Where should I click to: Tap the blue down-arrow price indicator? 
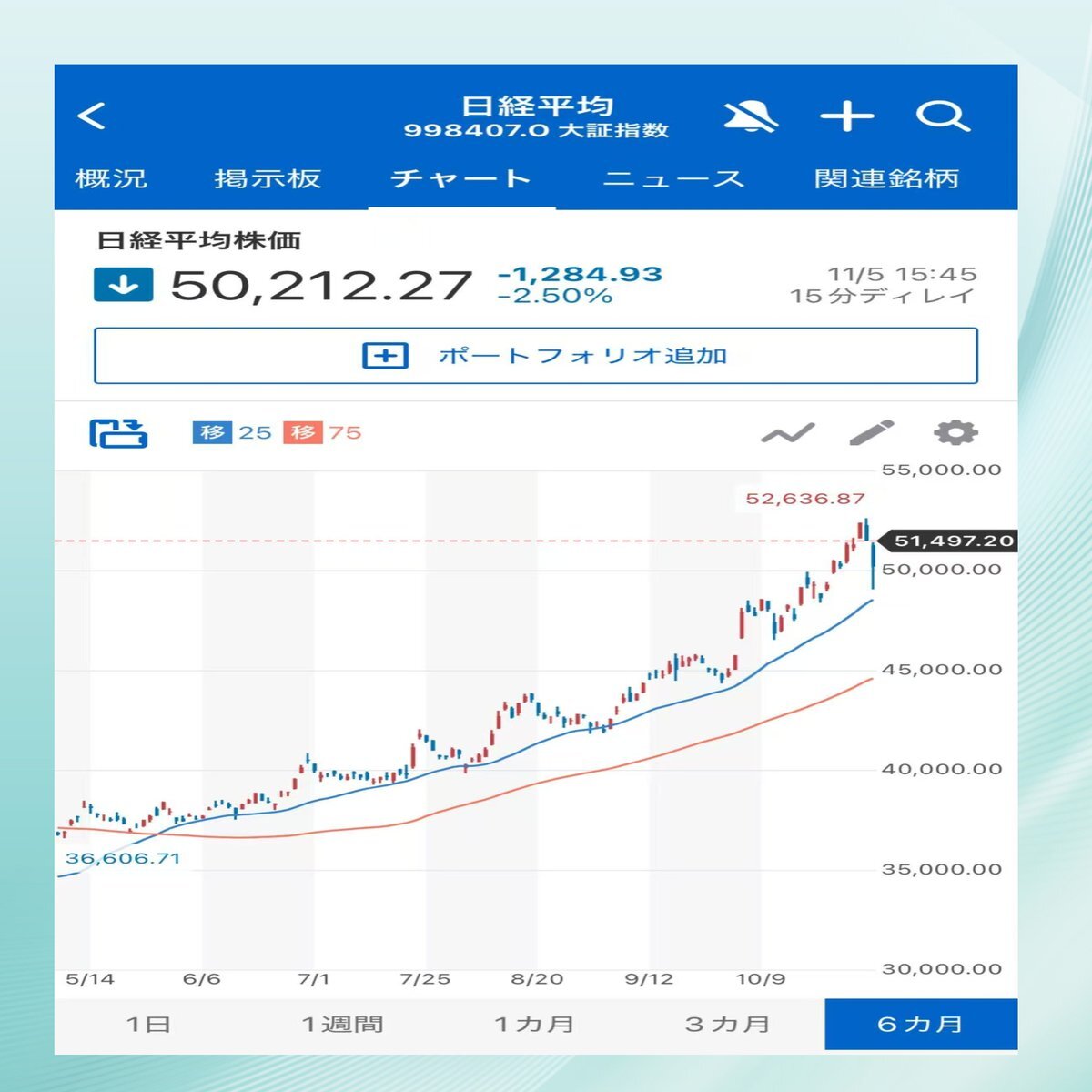[x=124, y=285]
